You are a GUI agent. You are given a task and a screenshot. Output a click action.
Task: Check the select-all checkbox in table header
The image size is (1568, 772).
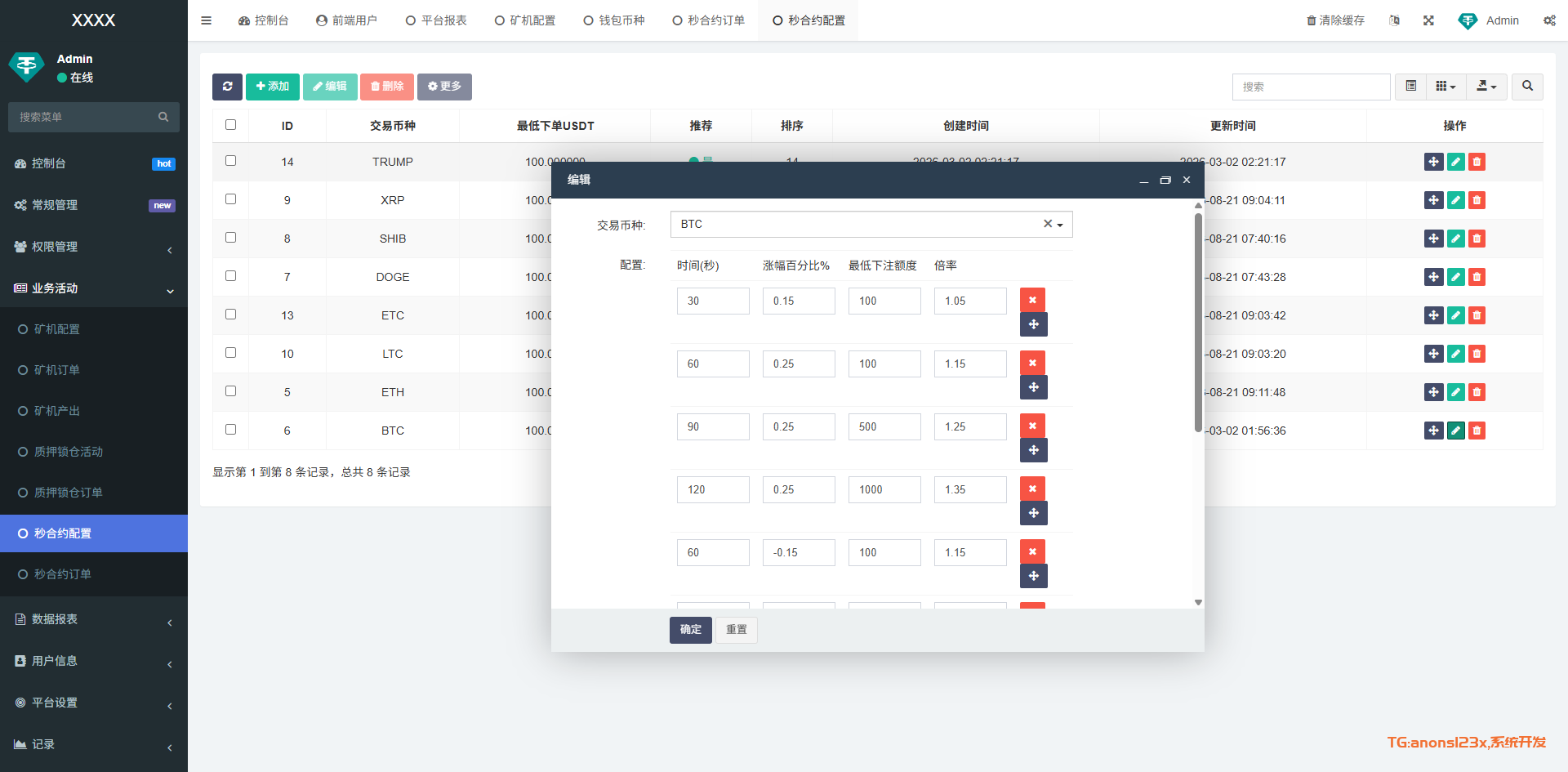click(x=230, y=125)
